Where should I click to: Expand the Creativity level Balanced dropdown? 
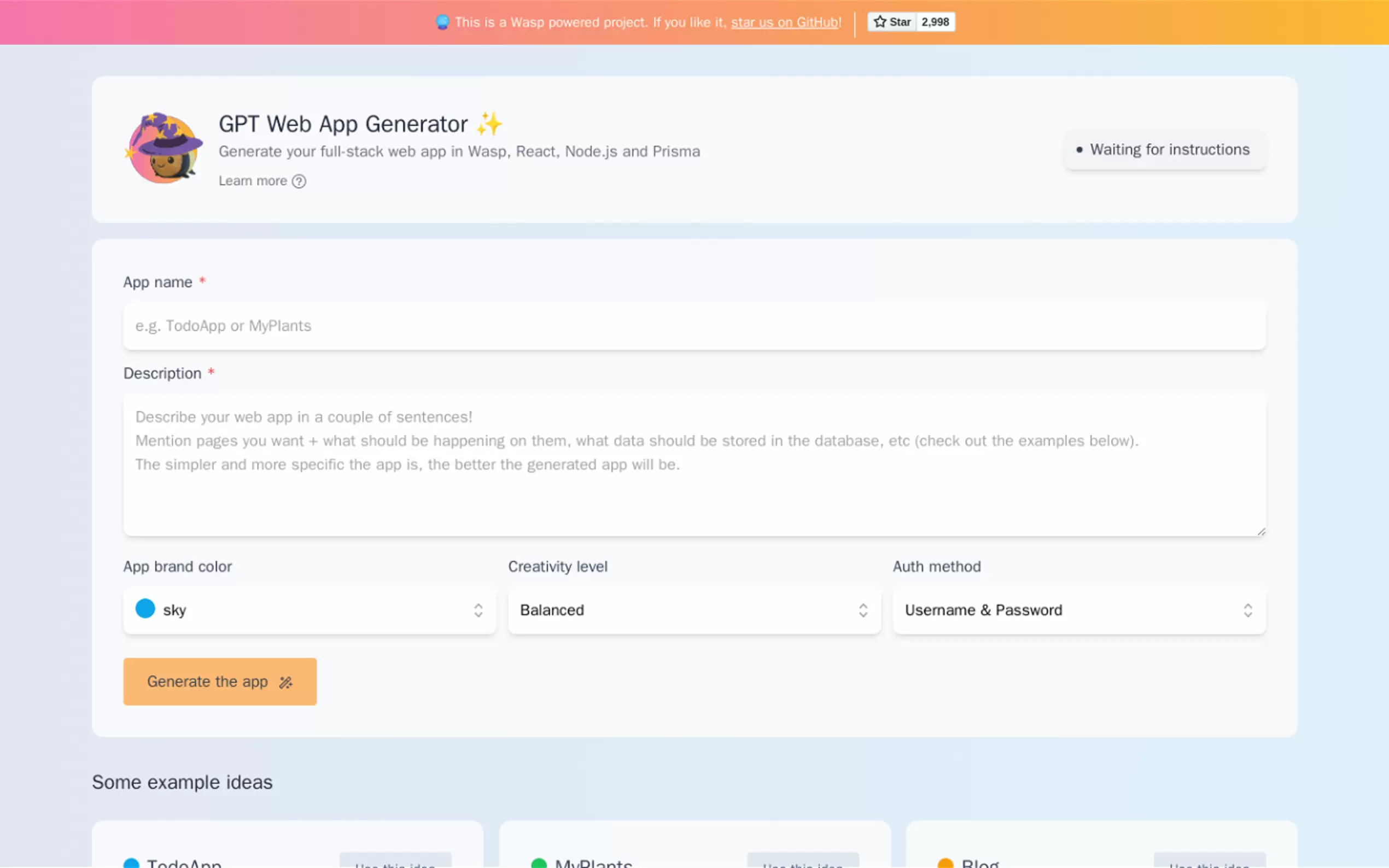tap(693, 610)
